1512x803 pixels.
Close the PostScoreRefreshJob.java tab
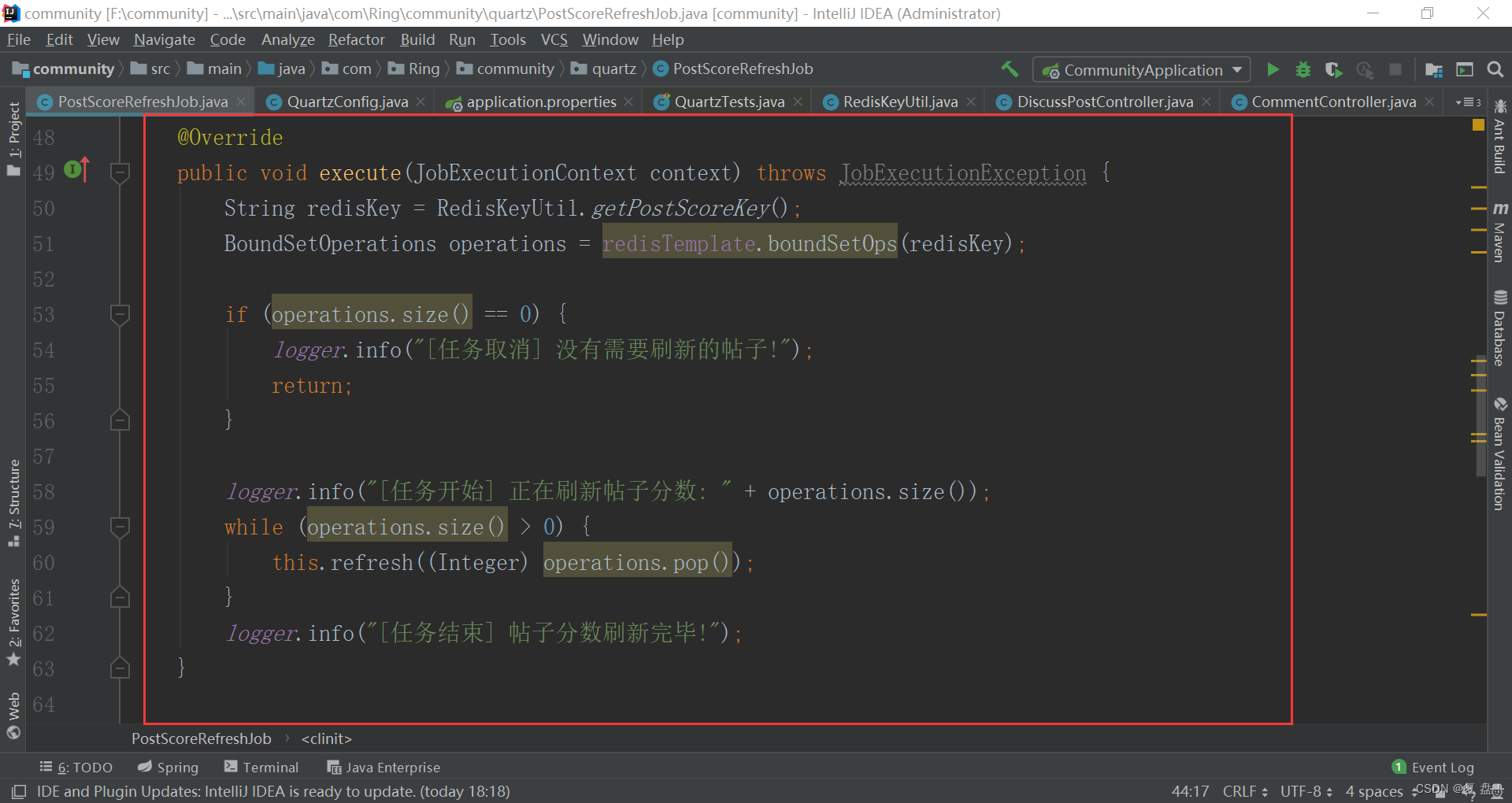(x=241, y=102)
